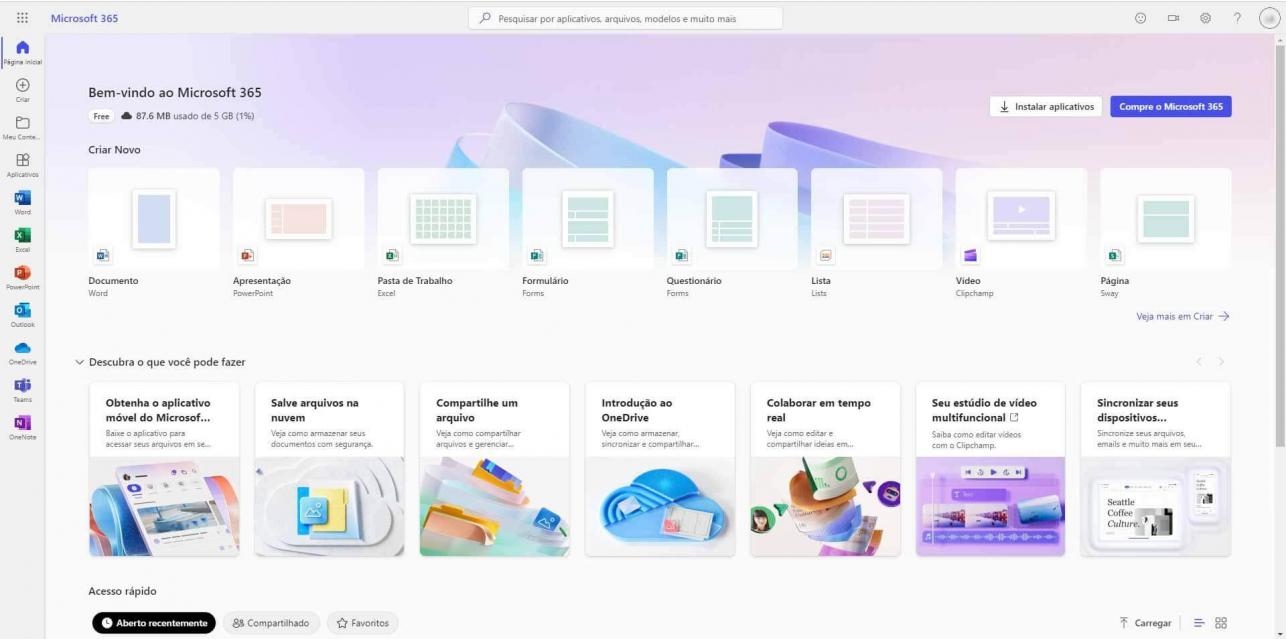
Task: Go to Página inicial in sidebar
Action: 22,53
